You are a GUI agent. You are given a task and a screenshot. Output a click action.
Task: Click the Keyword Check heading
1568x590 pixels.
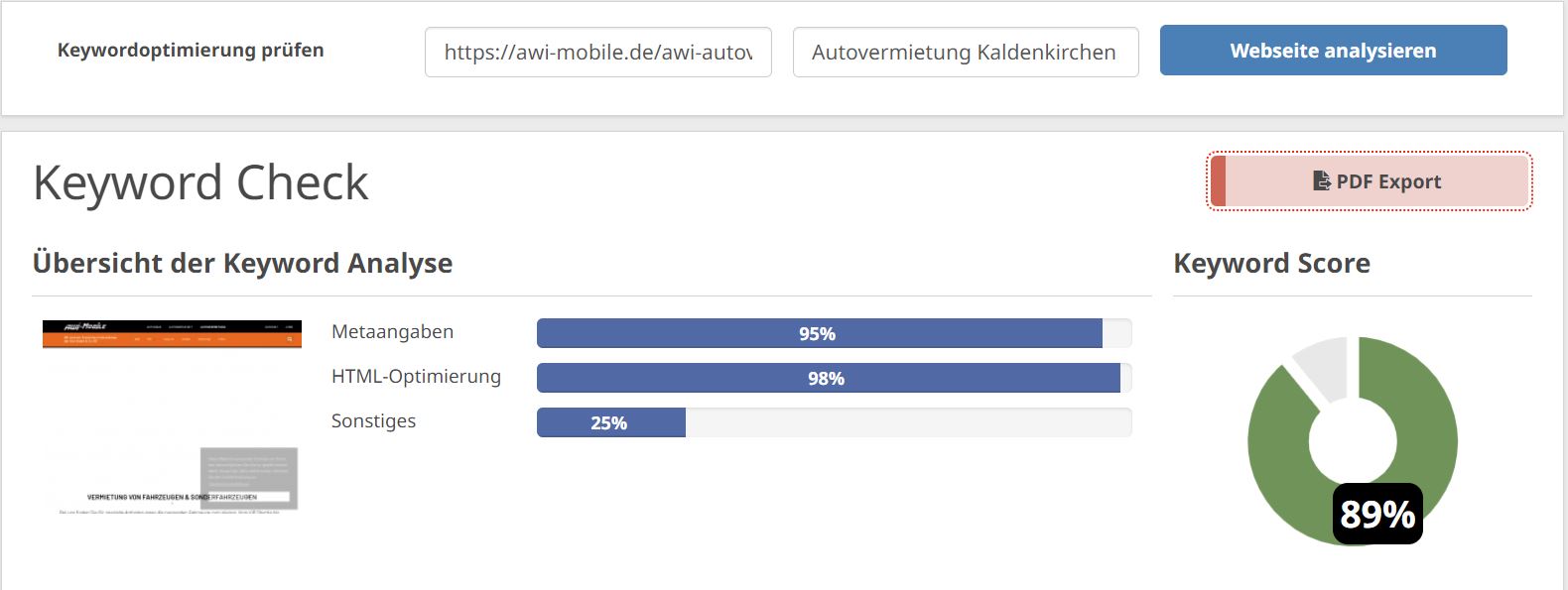[x=200, y=182]
